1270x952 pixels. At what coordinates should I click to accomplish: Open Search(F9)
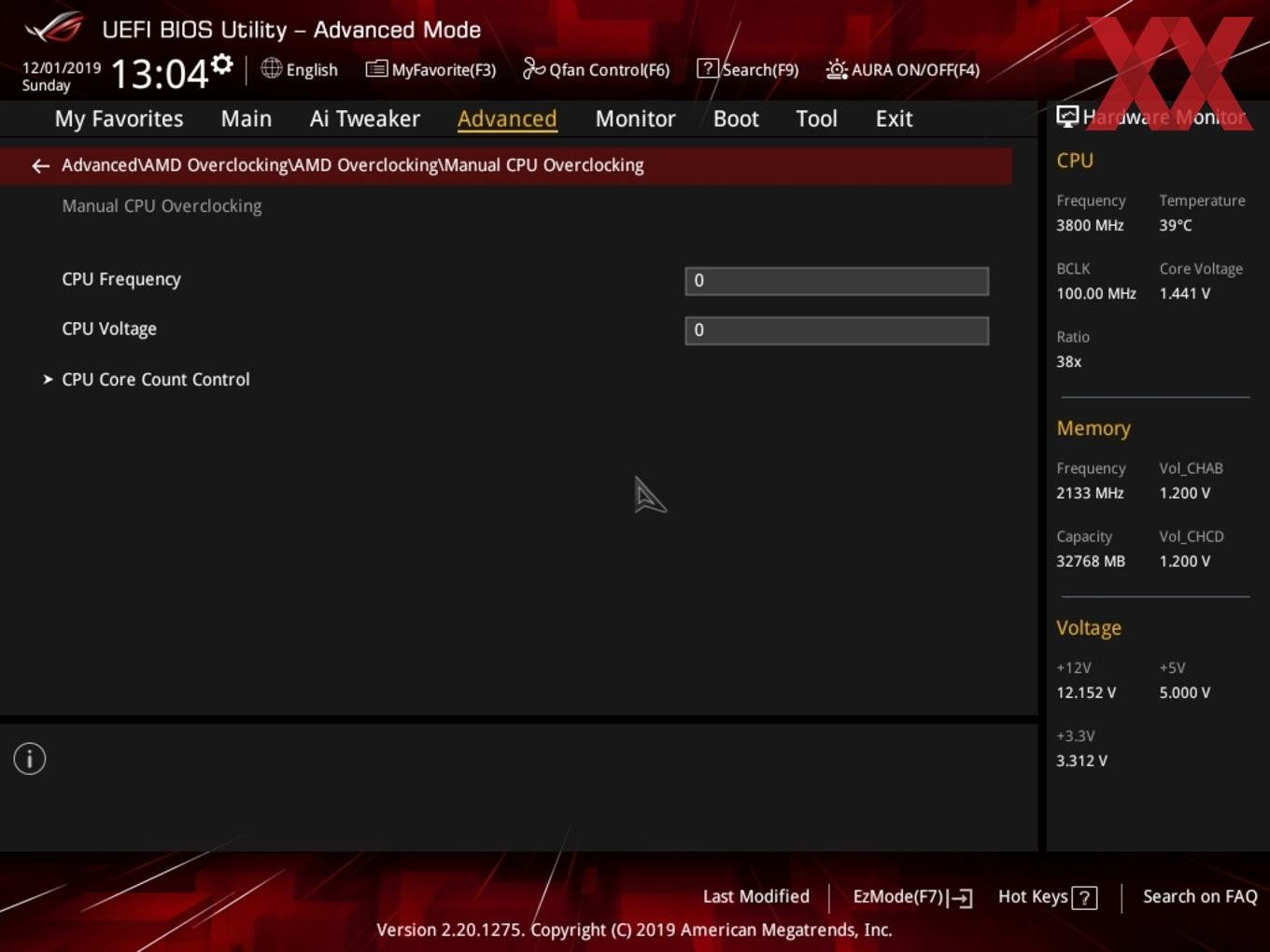760,70
